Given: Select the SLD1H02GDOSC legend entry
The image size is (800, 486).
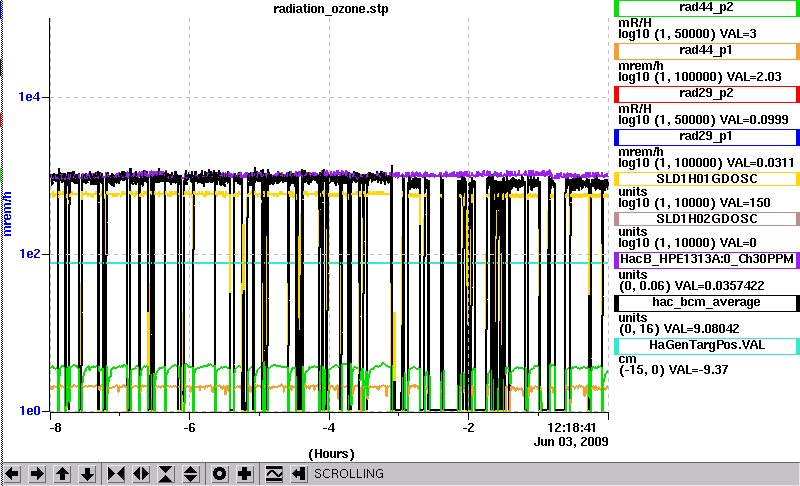Looking at the screenshot, I should coord(707,219).
